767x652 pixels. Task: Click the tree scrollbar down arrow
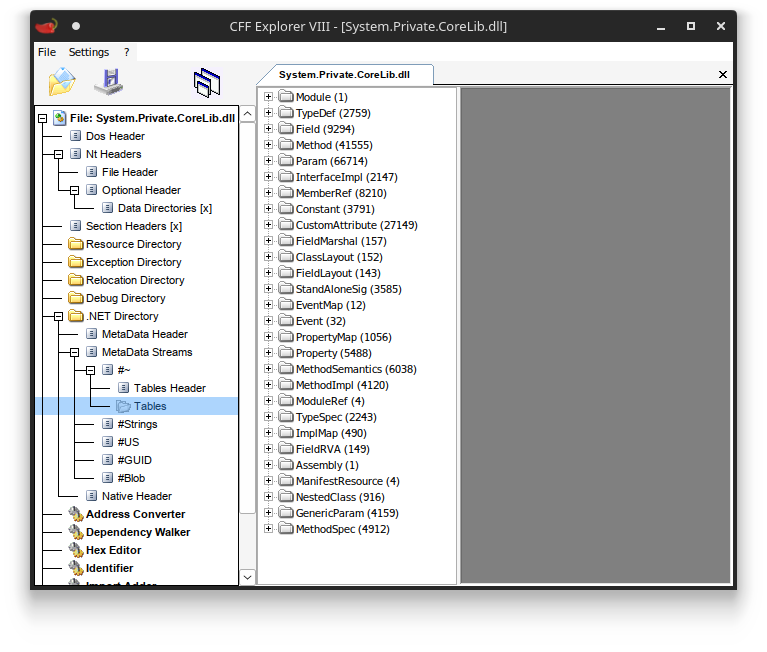(248, 577)
